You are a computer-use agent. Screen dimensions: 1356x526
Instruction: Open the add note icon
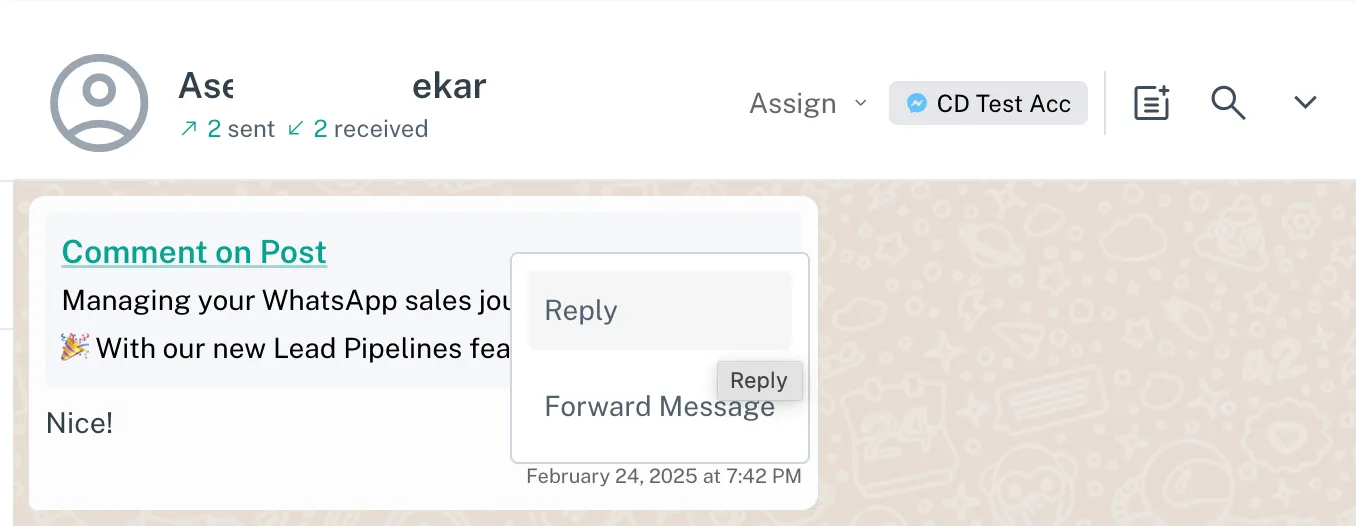tap(1151, 103)
